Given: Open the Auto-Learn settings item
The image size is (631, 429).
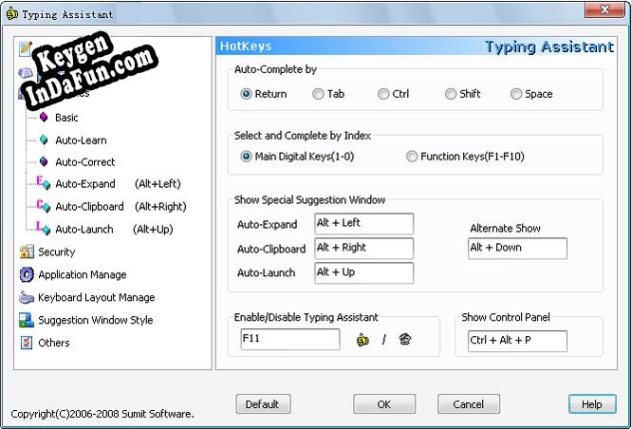Looking at the screenshot, I should pyautogui.click(x=81, y=140).
